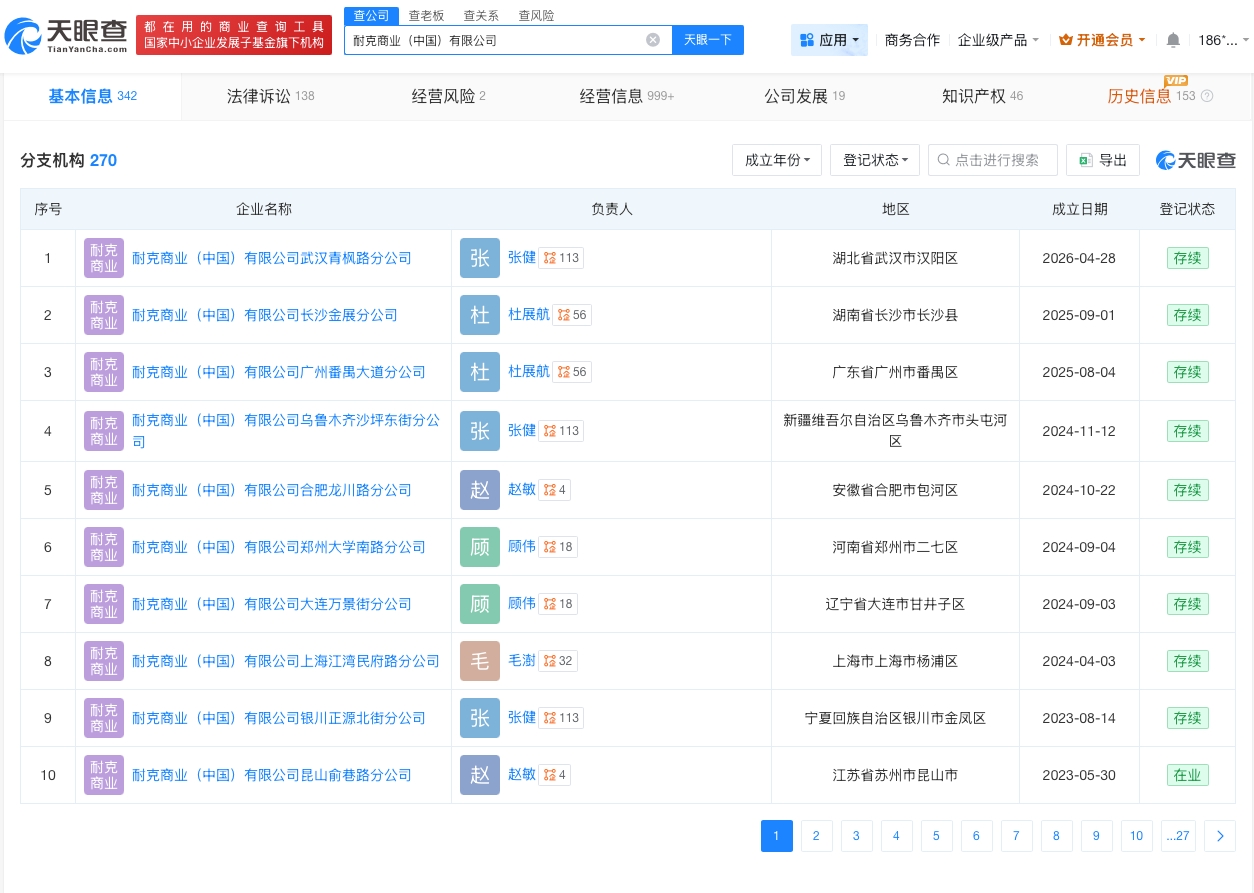Click the 应用 grid icon
The height and width of the screenshot is (893, 1254).
[x=807, y=40]
